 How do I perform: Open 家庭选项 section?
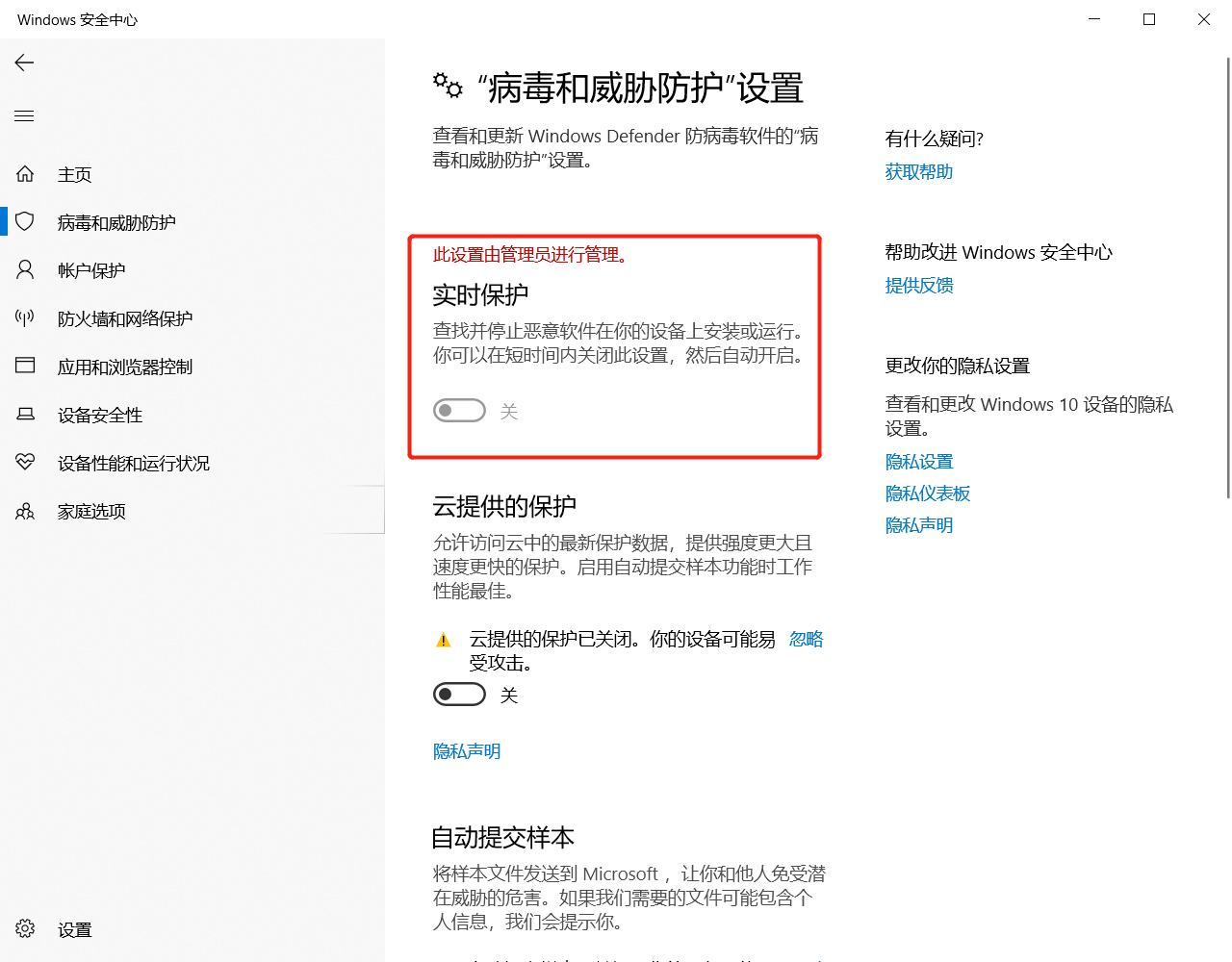coord(192,511)
